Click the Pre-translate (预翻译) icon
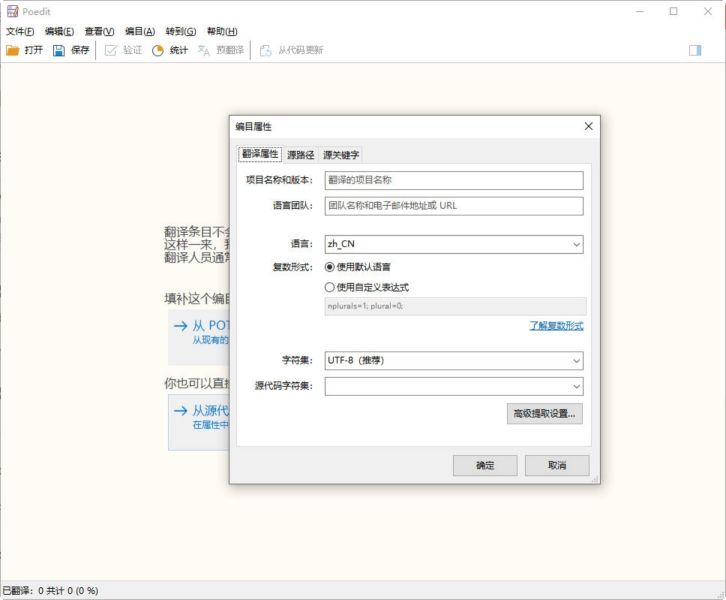The height and width of the screenshot is (600, 726). (204, 50)
